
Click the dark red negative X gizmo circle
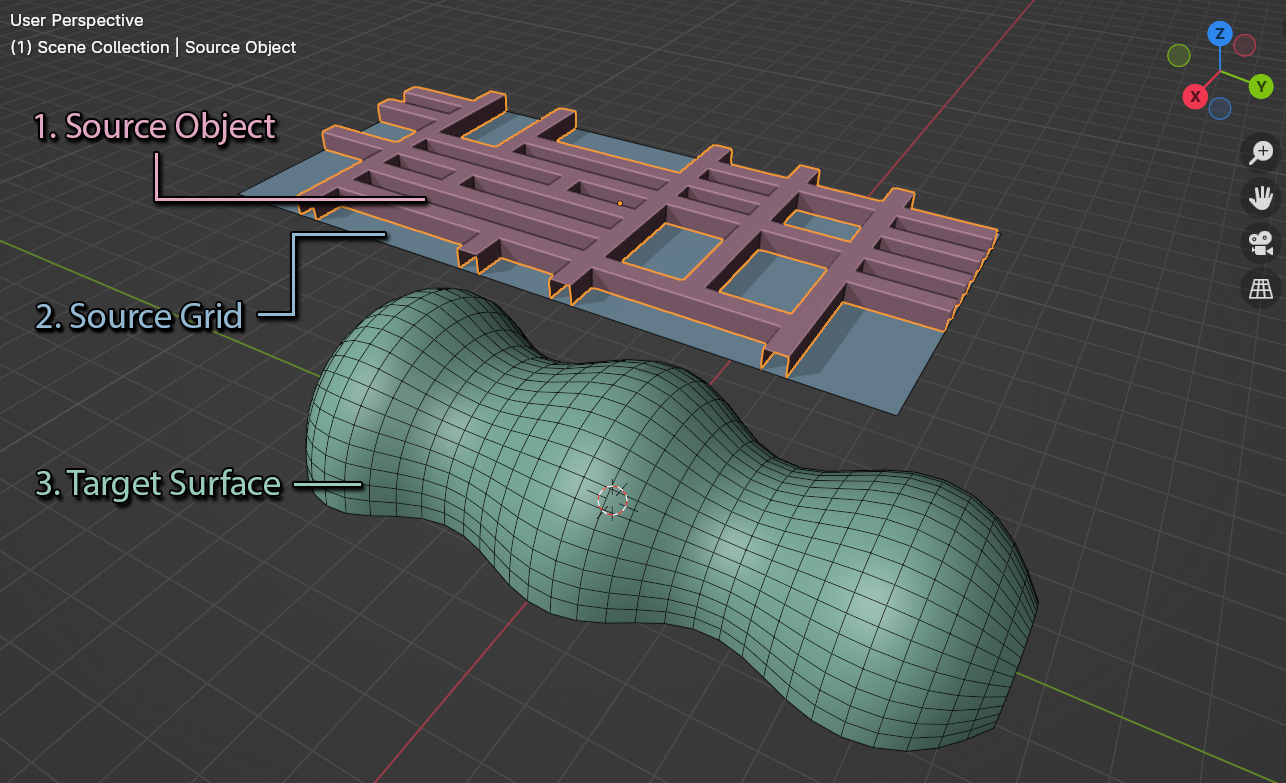click(1244, 45)
